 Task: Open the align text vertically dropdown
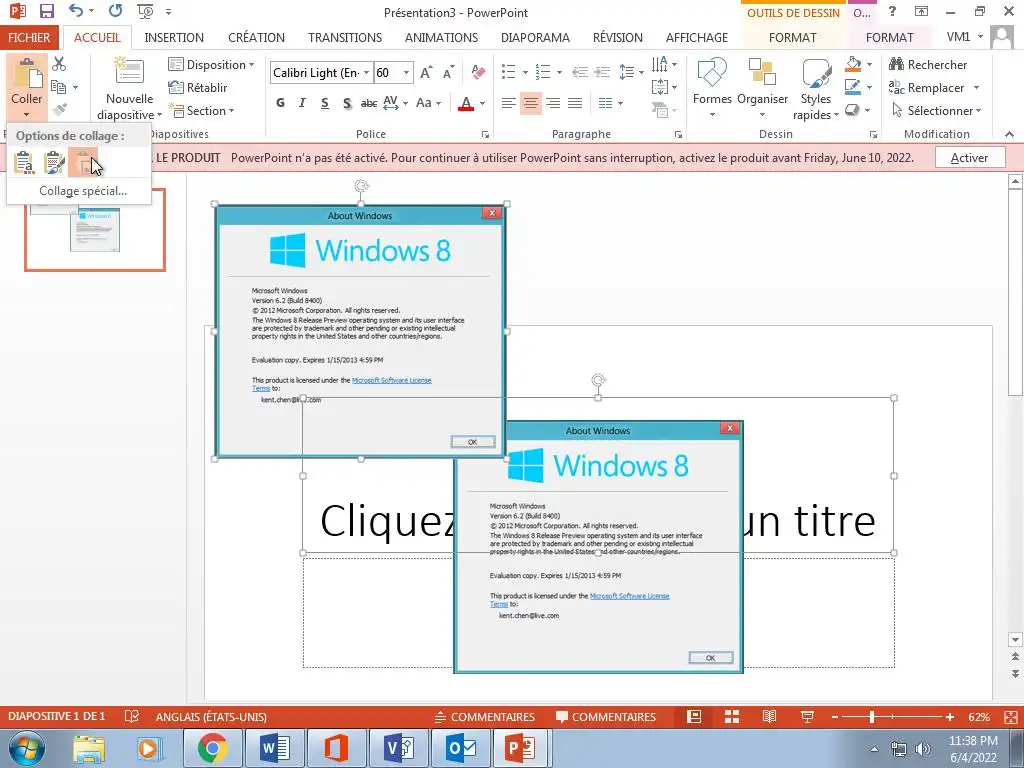click(x=664, y=87)
